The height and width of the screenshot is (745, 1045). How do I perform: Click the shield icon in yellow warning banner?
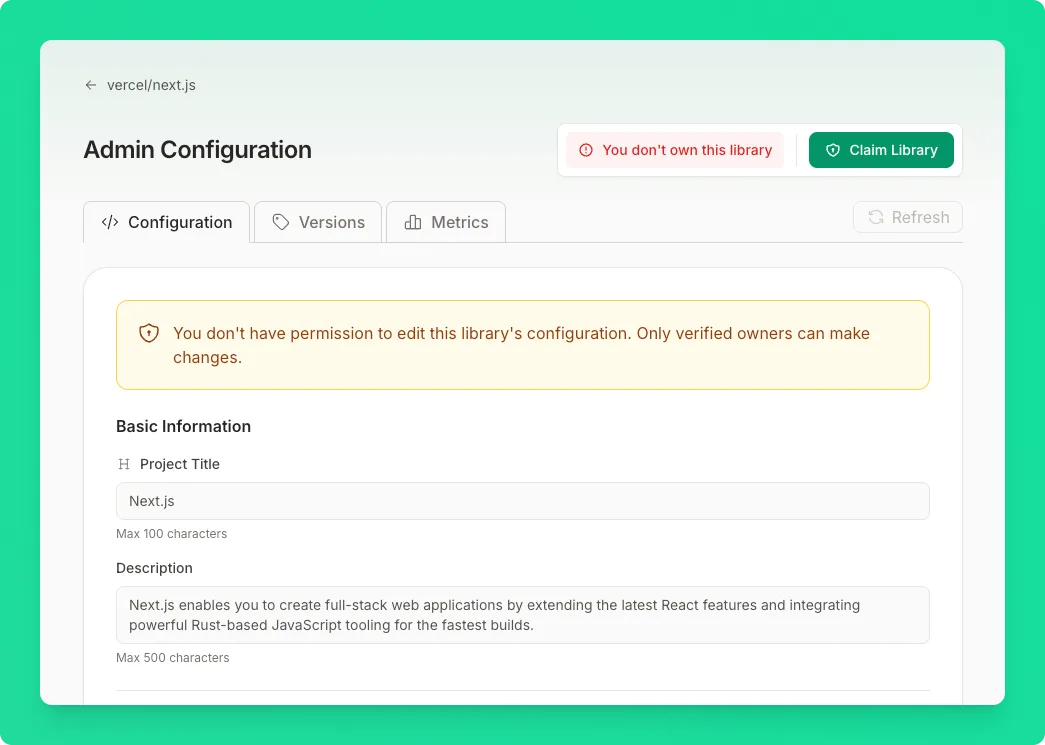tap(149, 333)
